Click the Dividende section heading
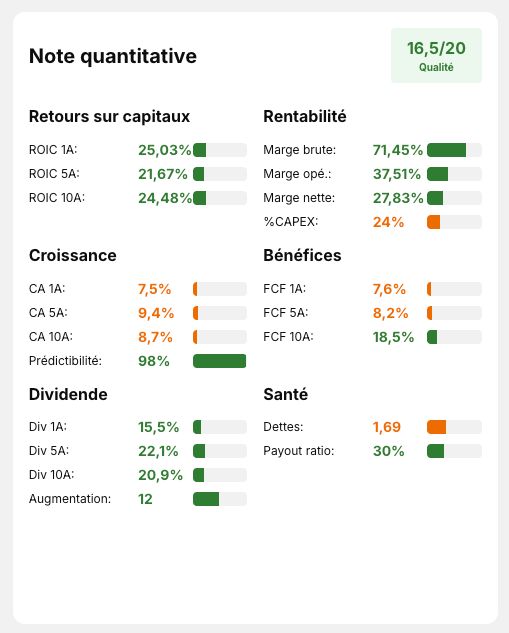 click(x=68, y=394)
